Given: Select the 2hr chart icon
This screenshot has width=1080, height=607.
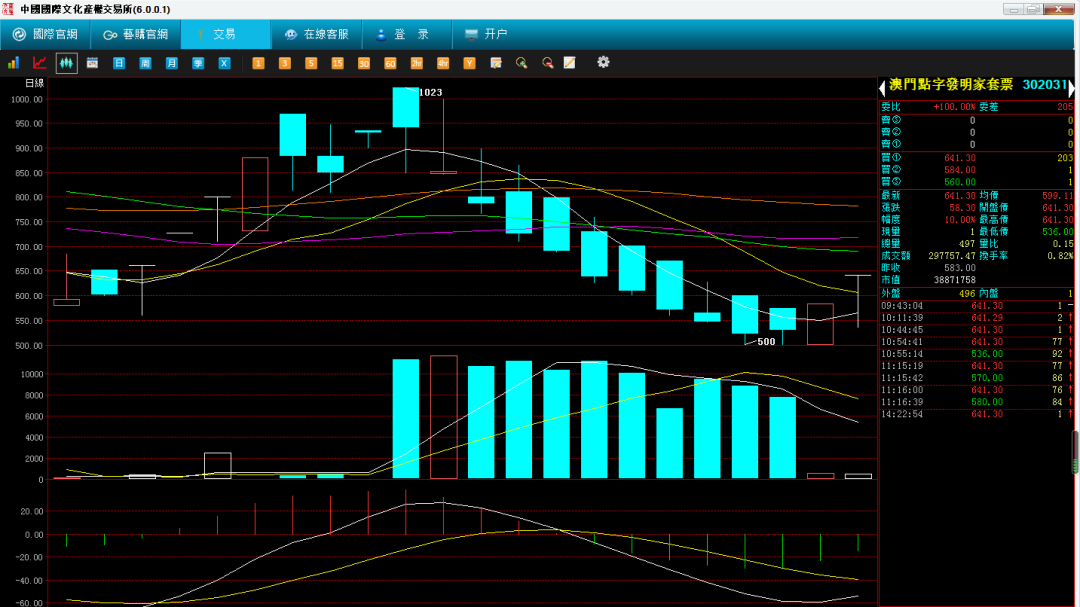Looking at the screenshot, I should point(417,63).
